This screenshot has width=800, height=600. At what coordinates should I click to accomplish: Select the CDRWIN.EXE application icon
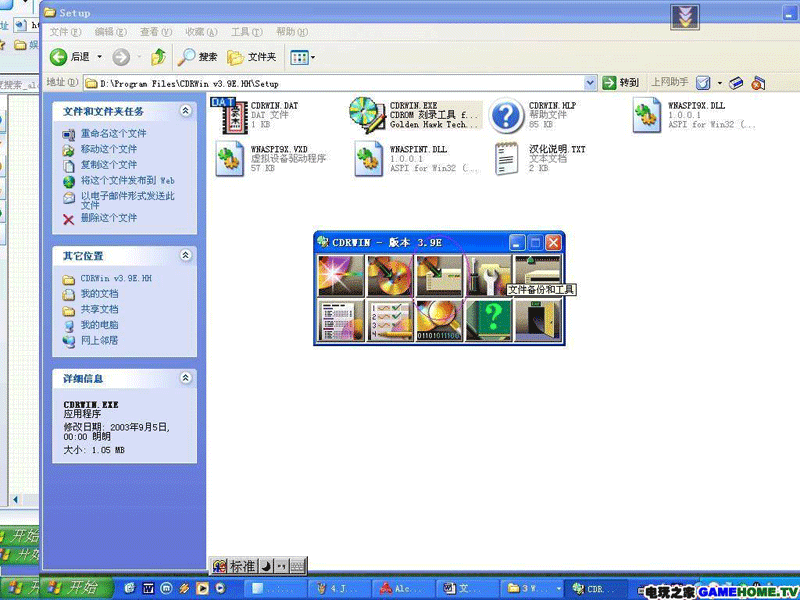tap(367, 115)
